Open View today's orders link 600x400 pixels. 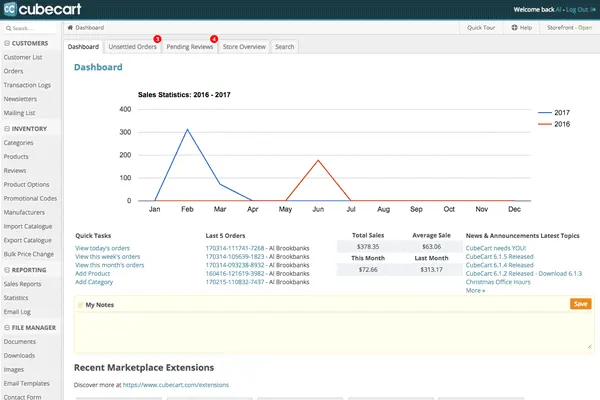(x=104, y=247)
